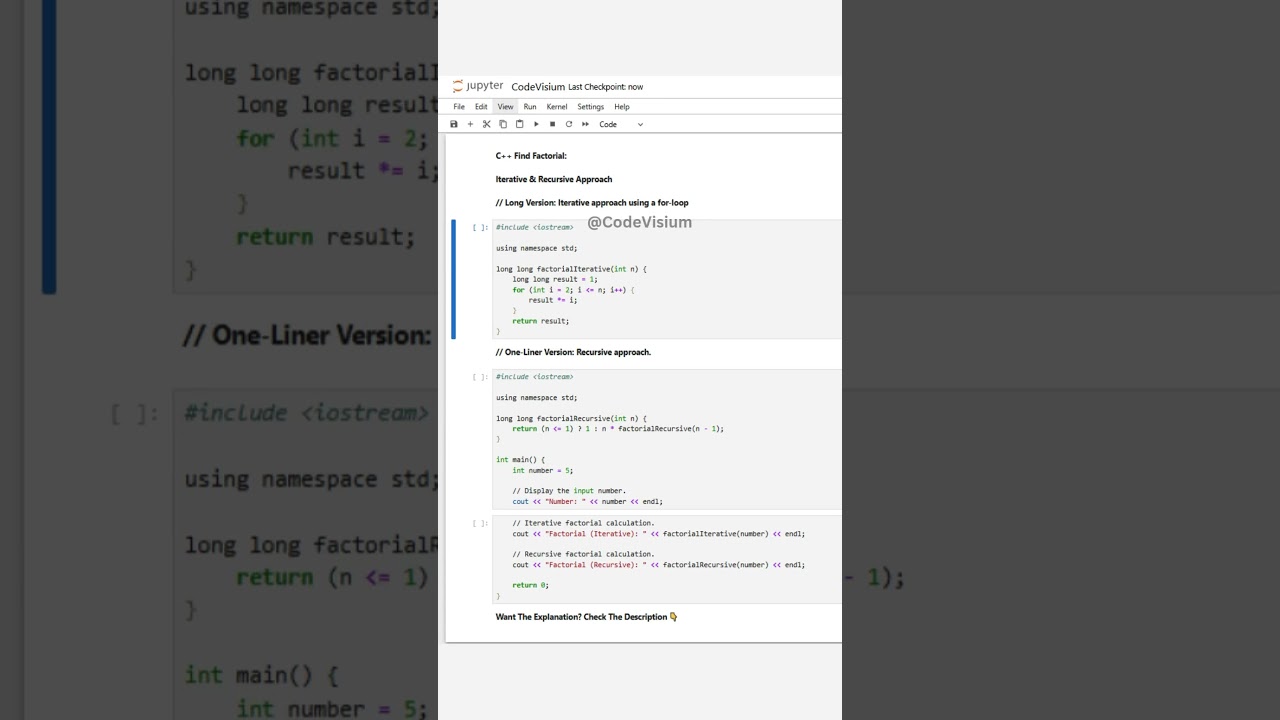
Task: Click the line int main() {
Action: 521,460
